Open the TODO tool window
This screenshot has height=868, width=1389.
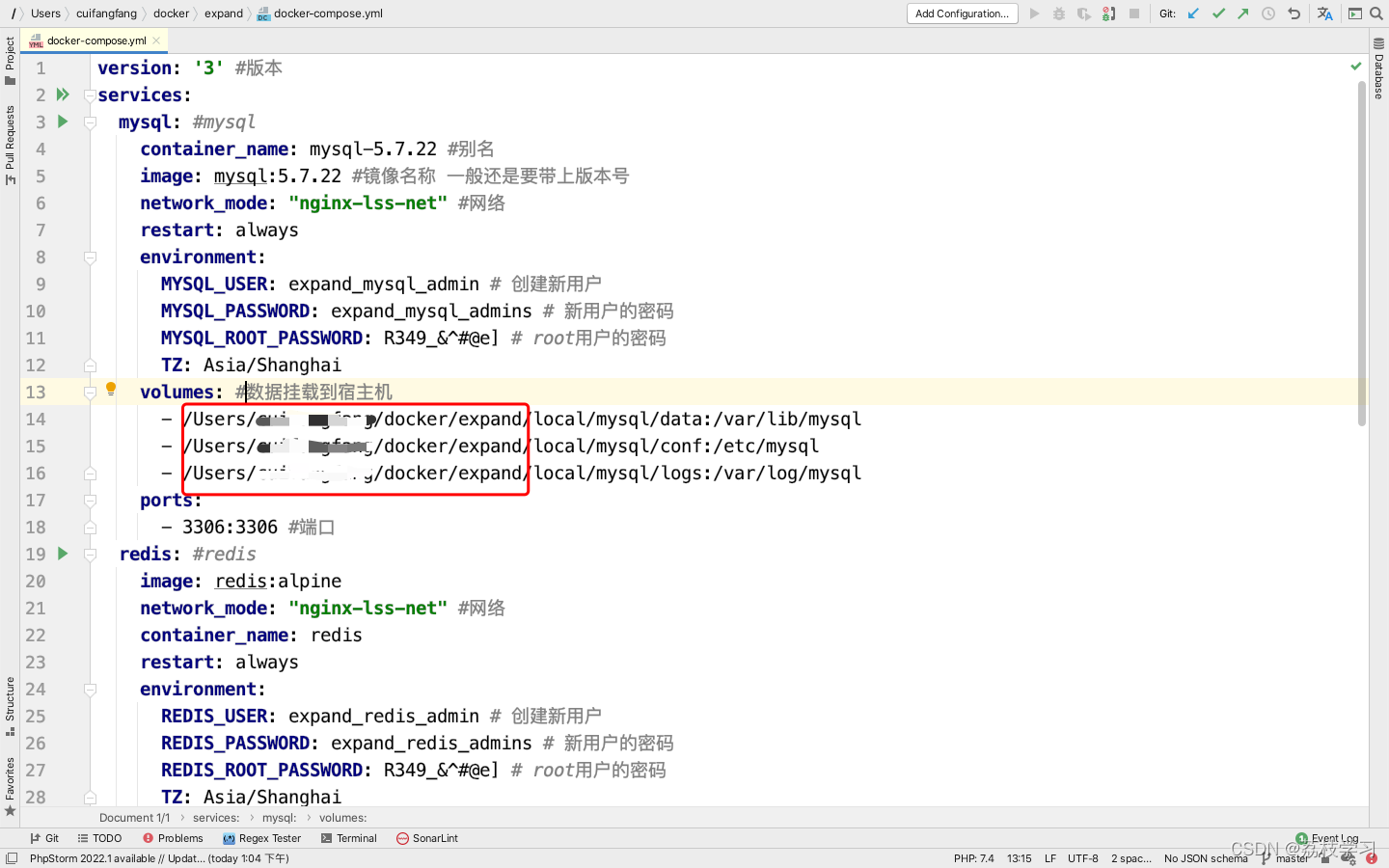(99, 838)
